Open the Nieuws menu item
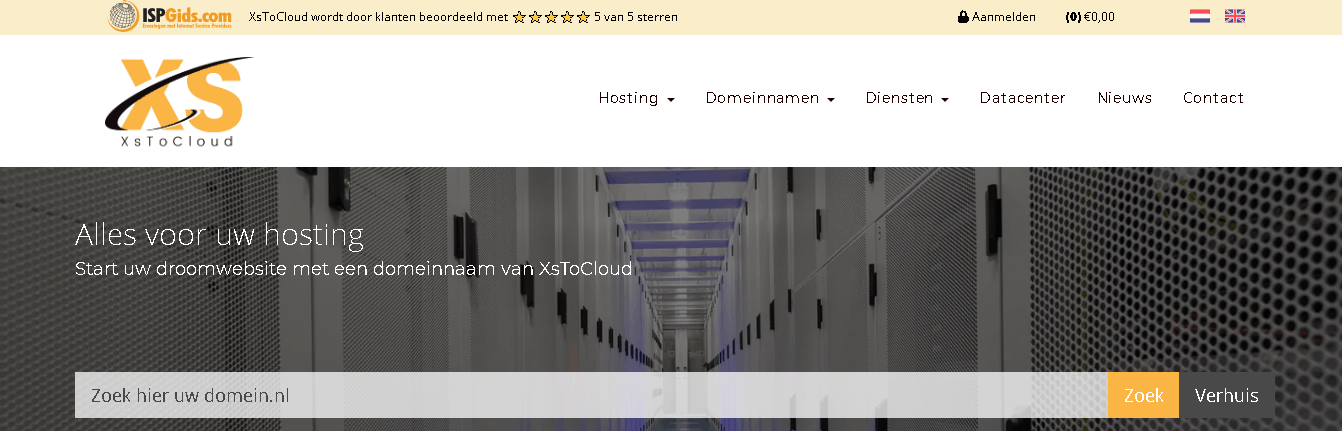Viewport: 1342px width, 431px height. click(1125, 98)
